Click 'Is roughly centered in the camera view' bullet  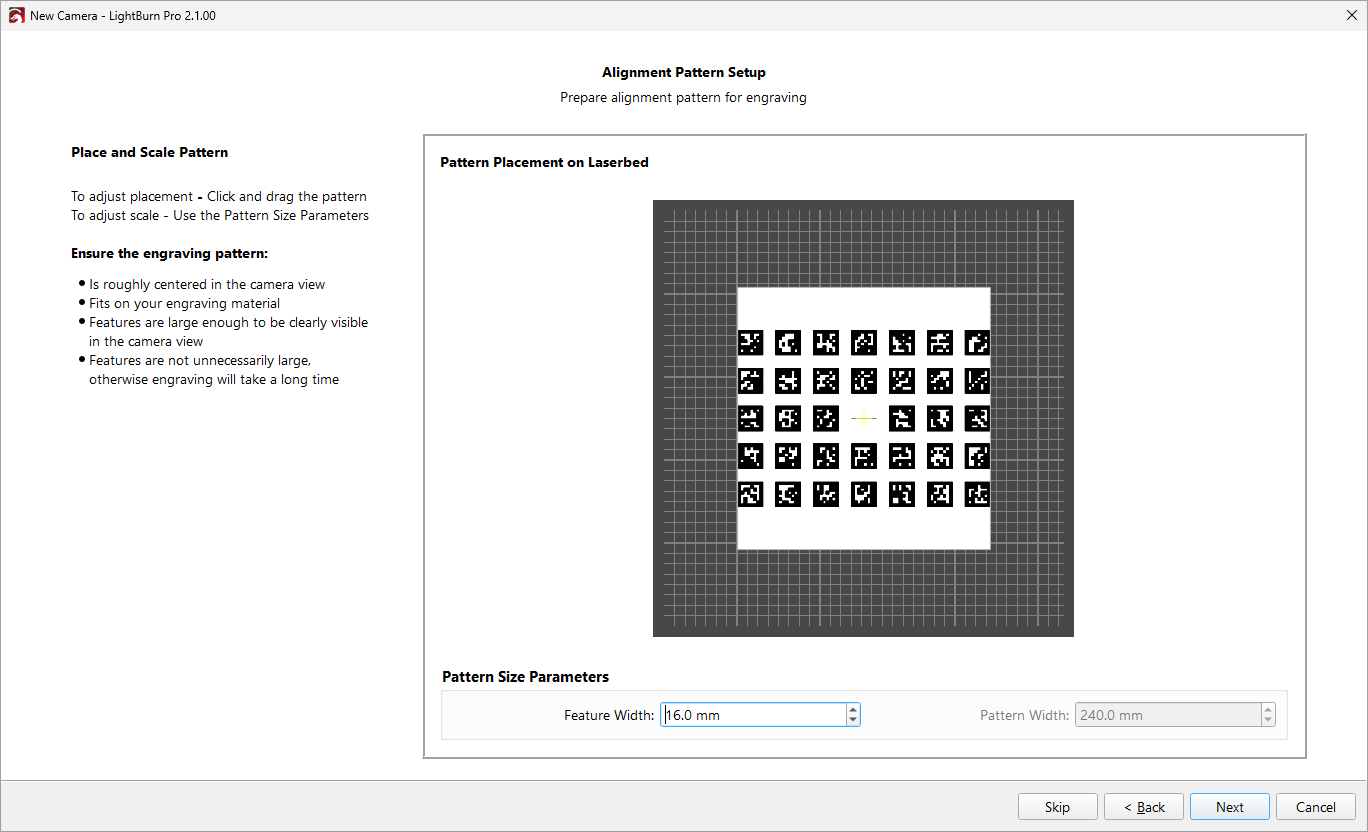click(207, 284)
